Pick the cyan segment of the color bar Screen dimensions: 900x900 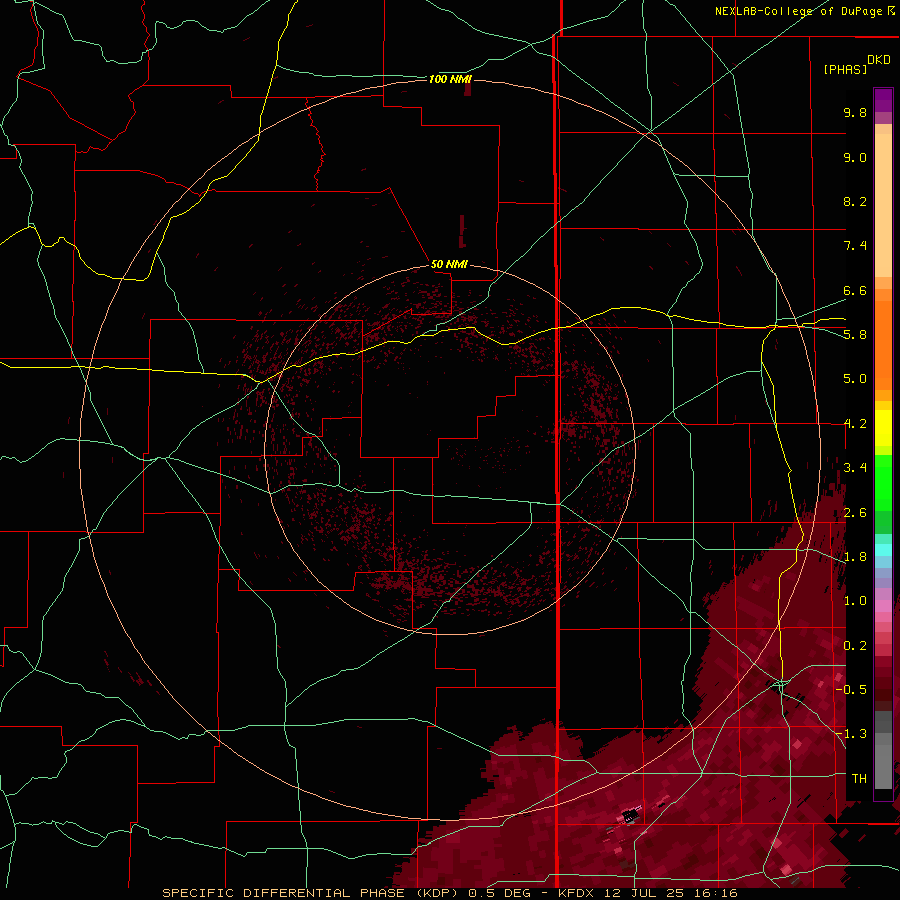883,550
